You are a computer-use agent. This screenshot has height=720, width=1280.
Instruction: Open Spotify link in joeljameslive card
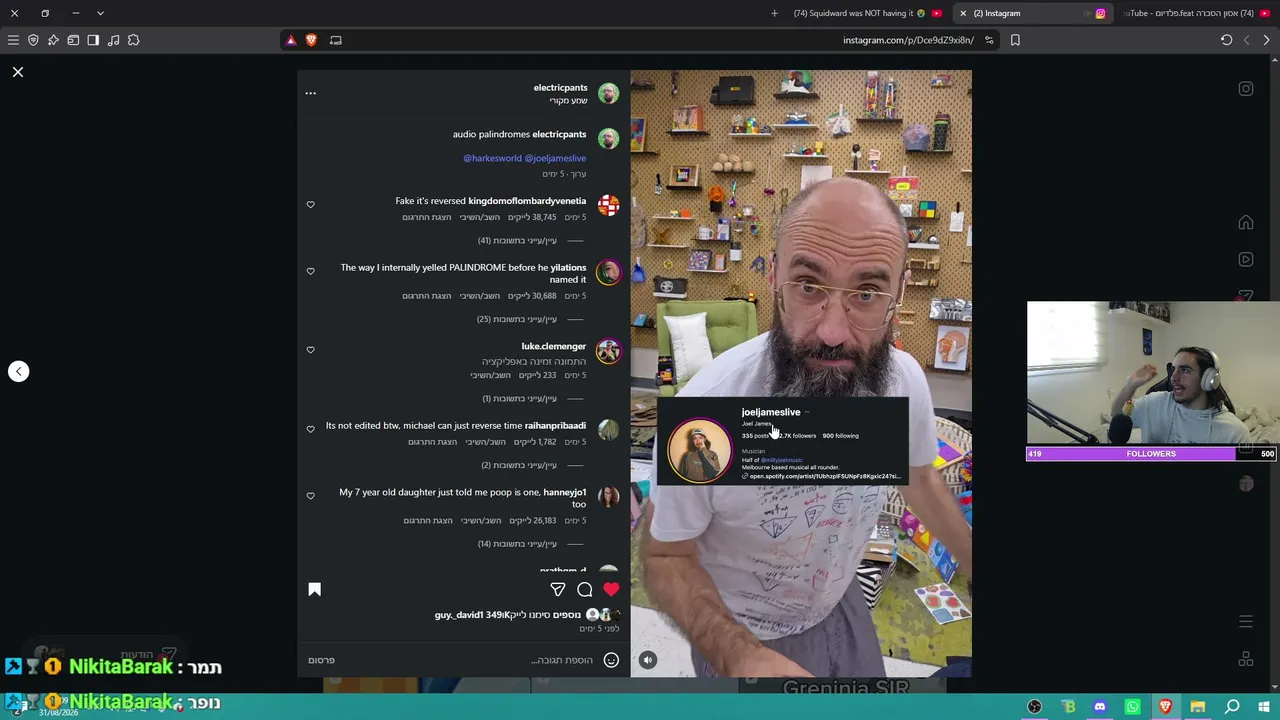pyautogui.click(x=823, y=476)
